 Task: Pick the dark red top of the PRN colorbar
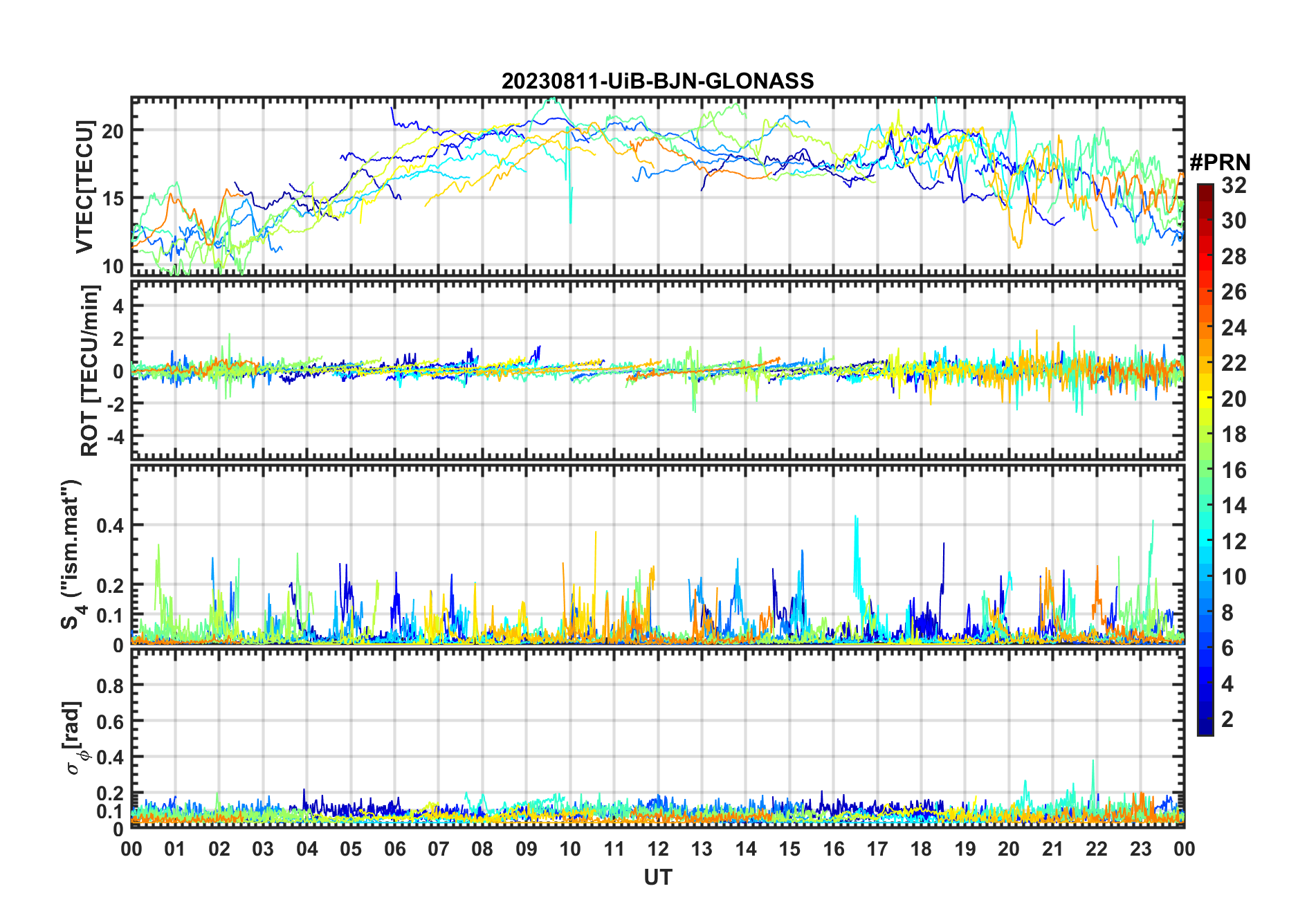pos(1205,189)
